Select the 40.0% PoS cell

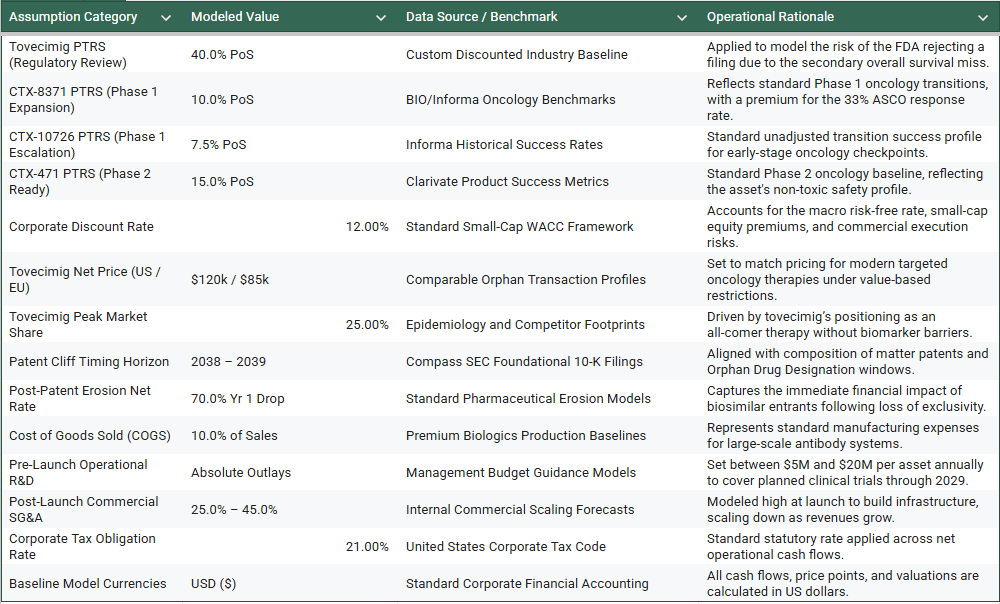coord(290,55)
